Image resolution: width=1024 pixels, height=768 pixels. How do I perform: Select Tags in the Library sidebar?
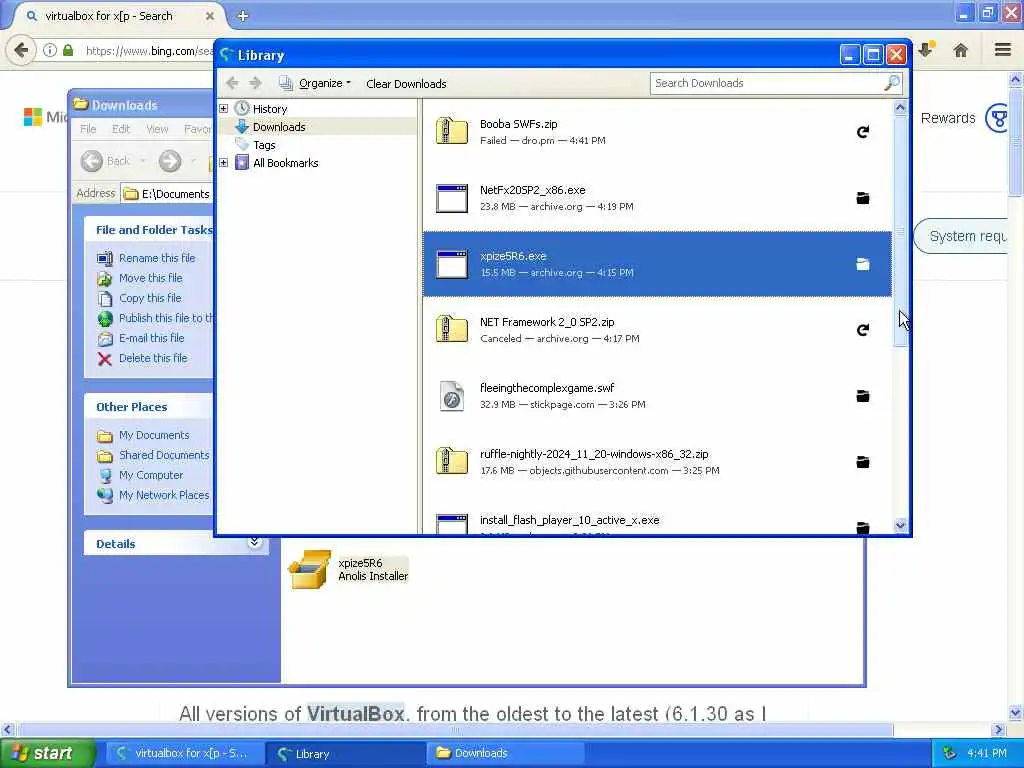pyautogui.click(x=264, y=145)
